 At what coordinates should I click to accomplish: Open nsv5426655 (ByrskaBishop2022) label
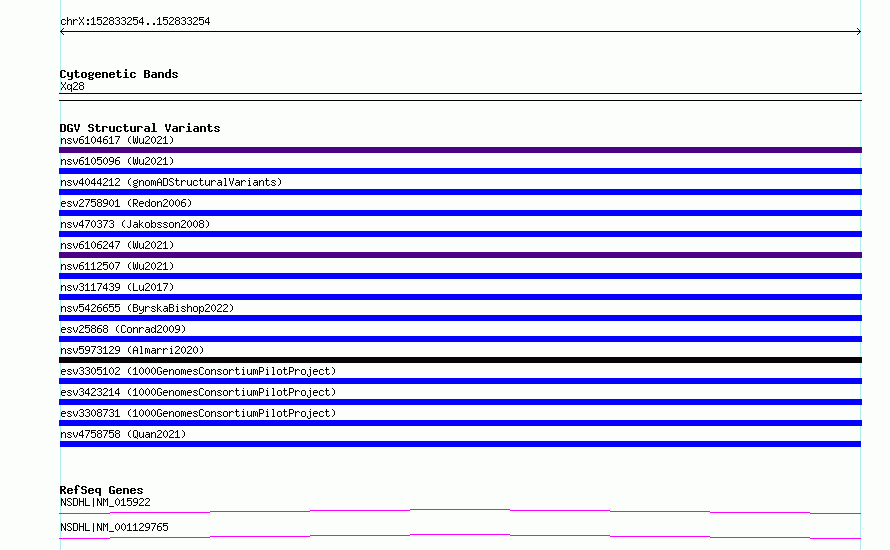(x=147, y=308)
